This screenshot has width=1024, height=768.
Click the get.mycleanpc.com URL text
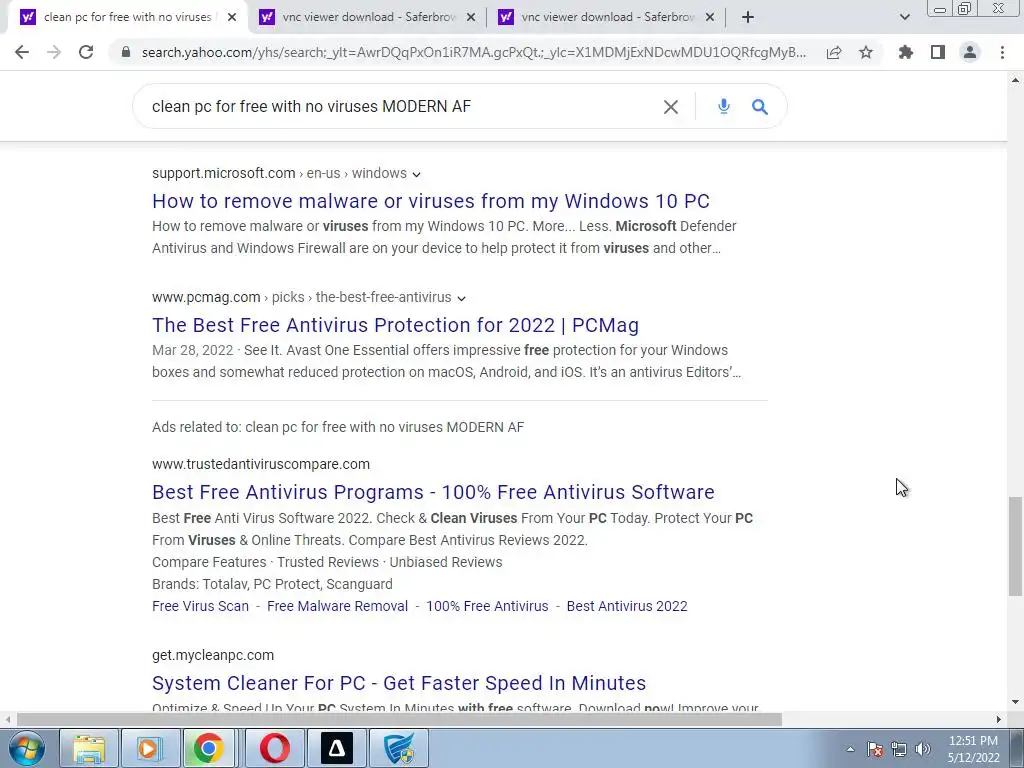tap(213, 655)
